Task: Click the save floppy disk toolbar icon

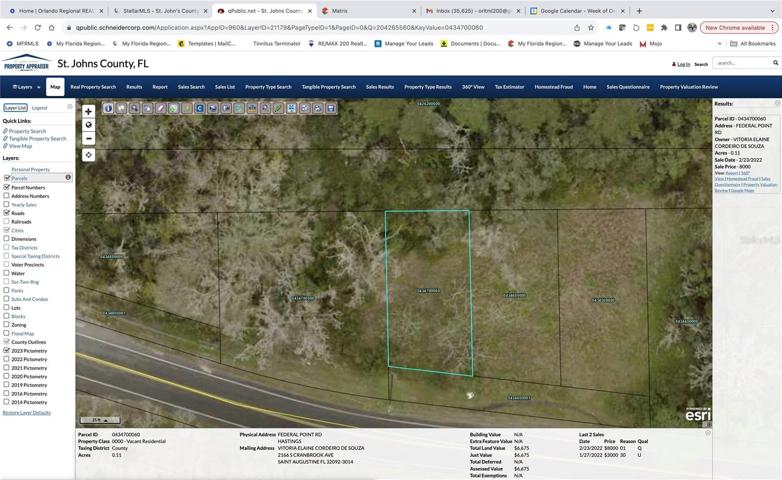Action: coord(331,108)
